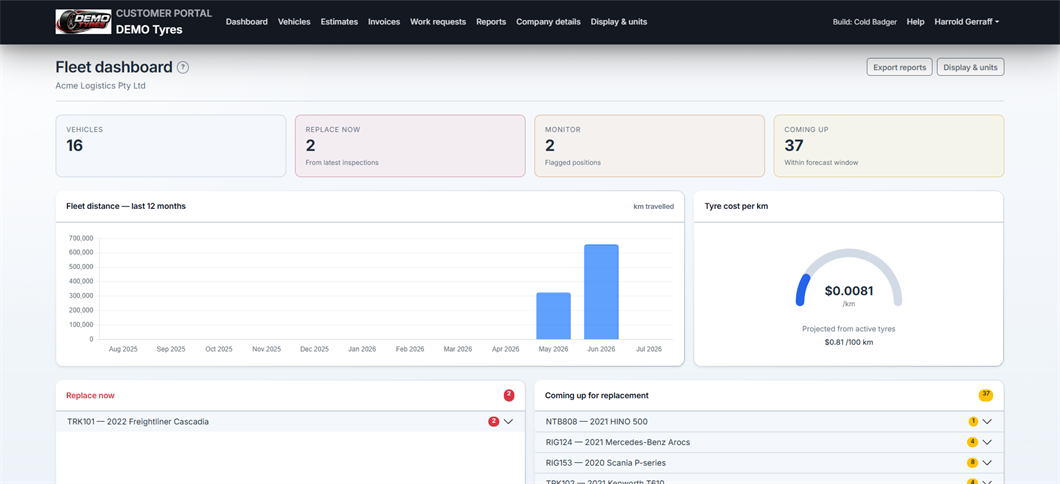Click the yellow 8 badge on RIG153 row

tap(973, 463)
